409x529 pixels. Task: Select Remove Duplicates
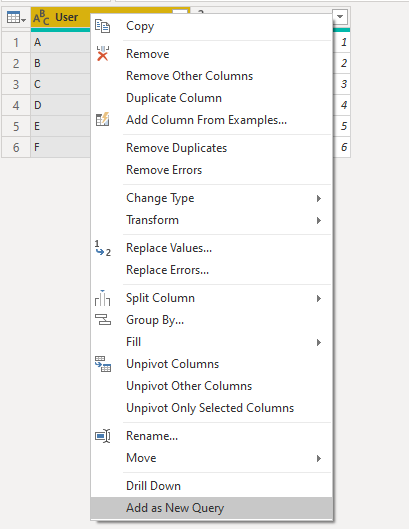(x=211, y=148)
